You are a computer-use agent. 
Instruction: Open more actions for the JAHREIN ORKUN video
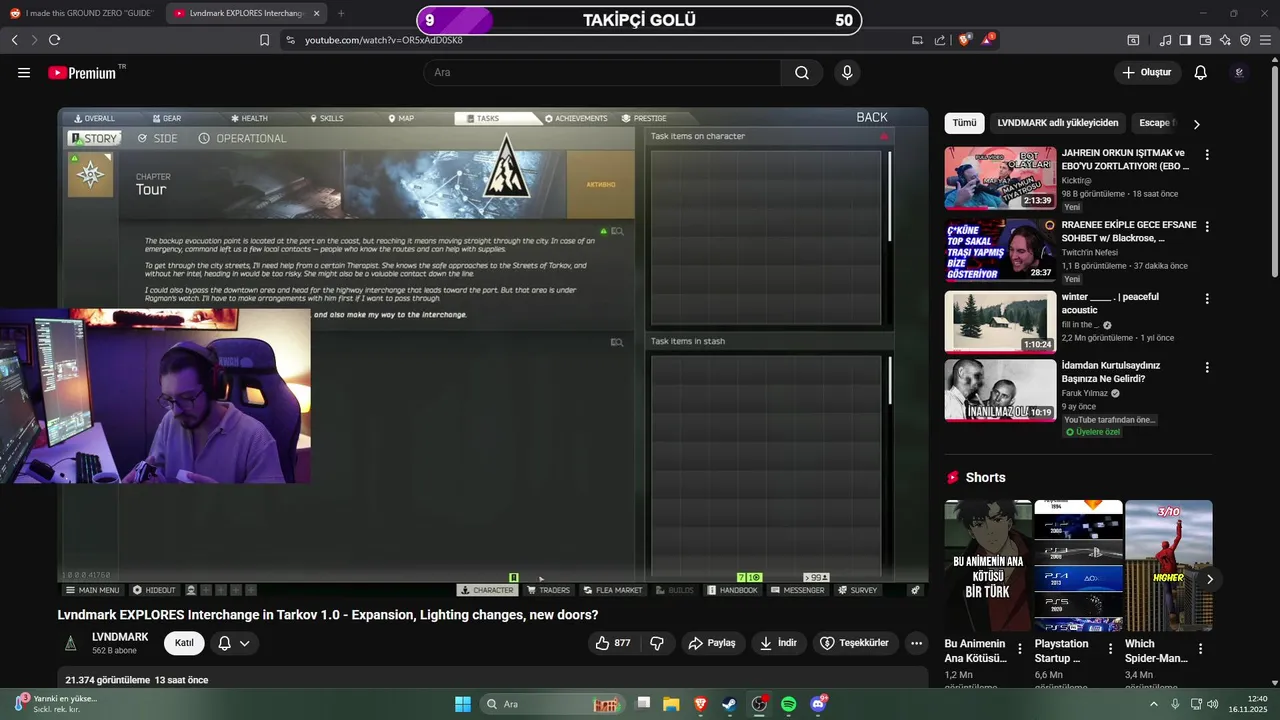click(1207, 155)
